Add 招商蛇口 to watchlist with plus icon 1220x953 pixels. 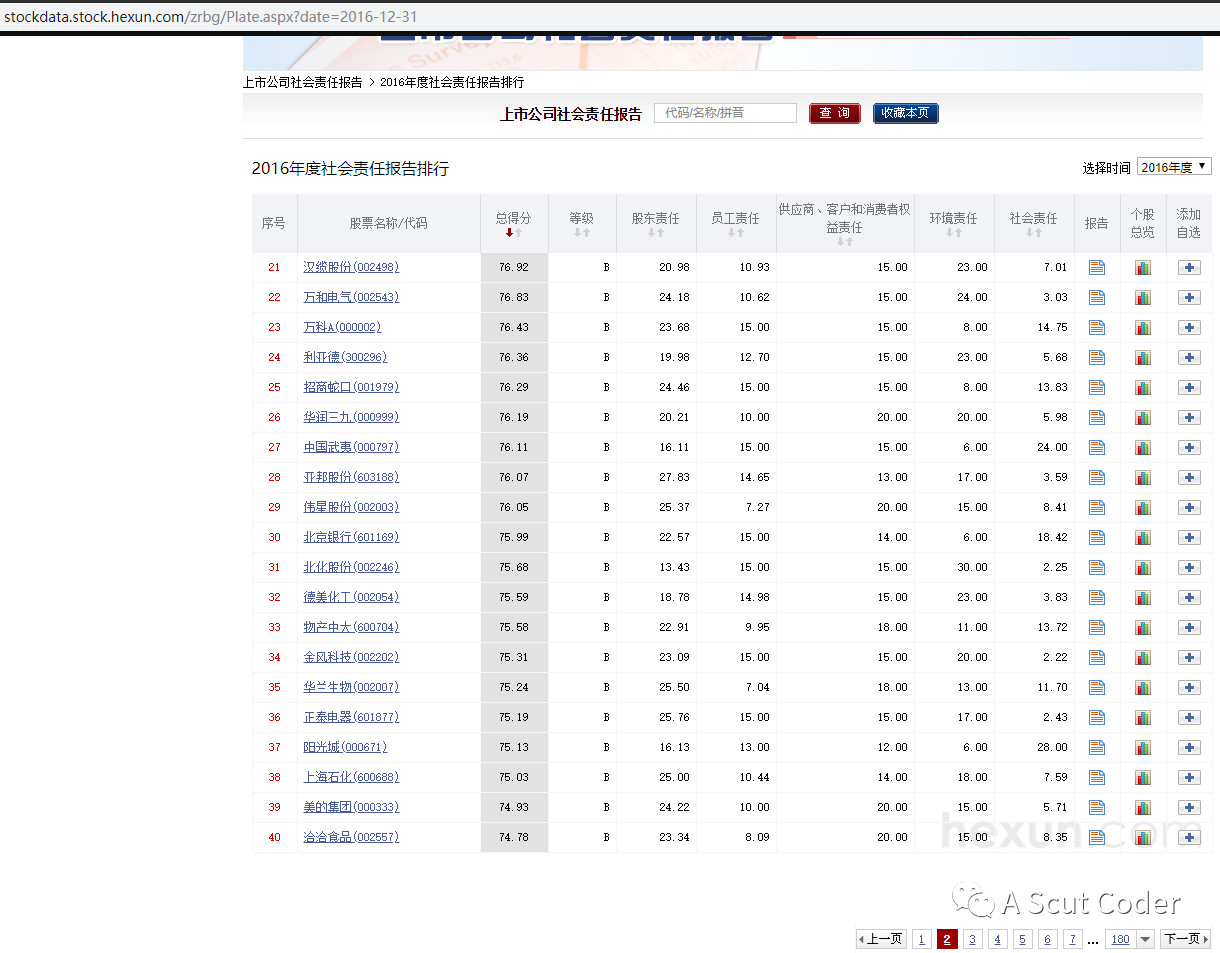tap(1189, 387)
